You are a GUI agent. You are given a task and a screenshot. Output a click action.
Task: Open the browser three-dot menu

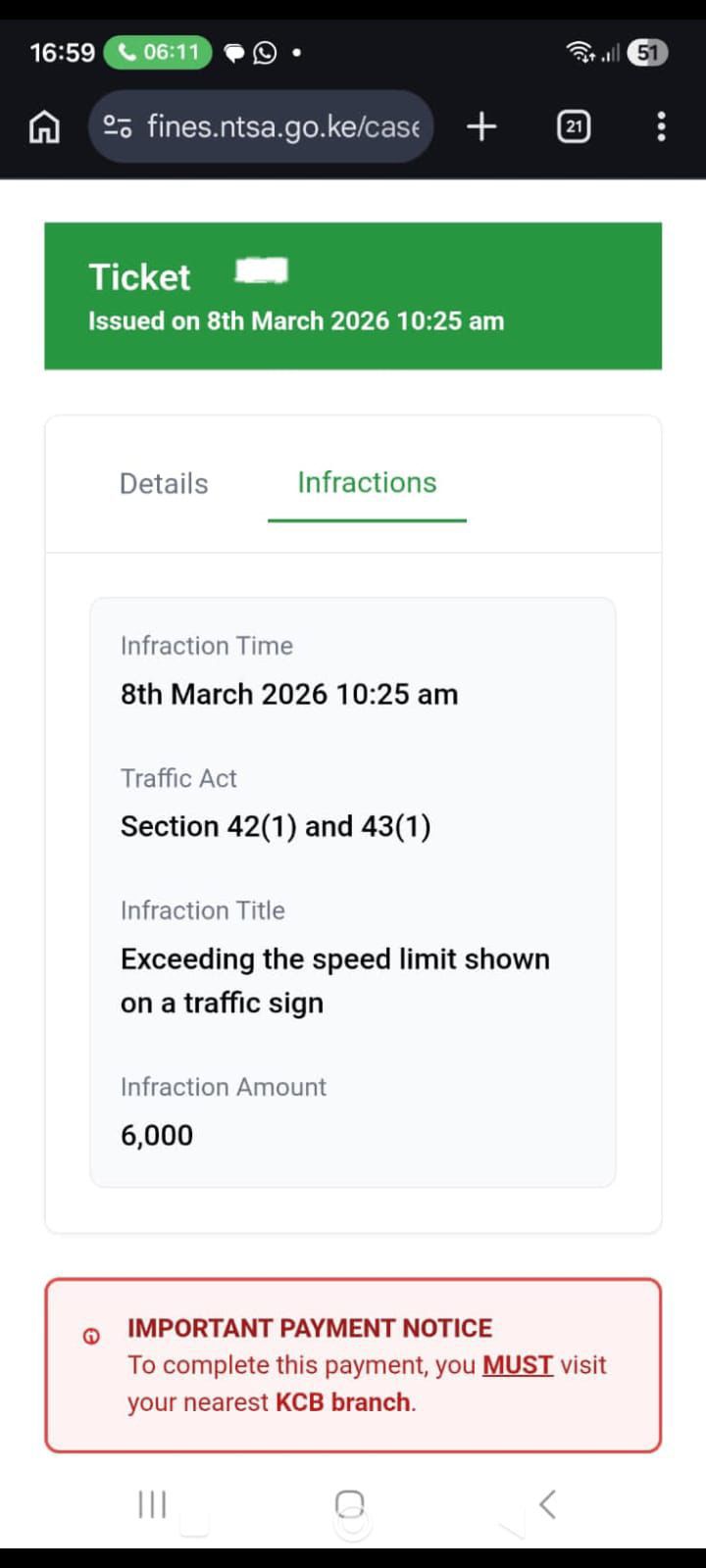[661, 126]
